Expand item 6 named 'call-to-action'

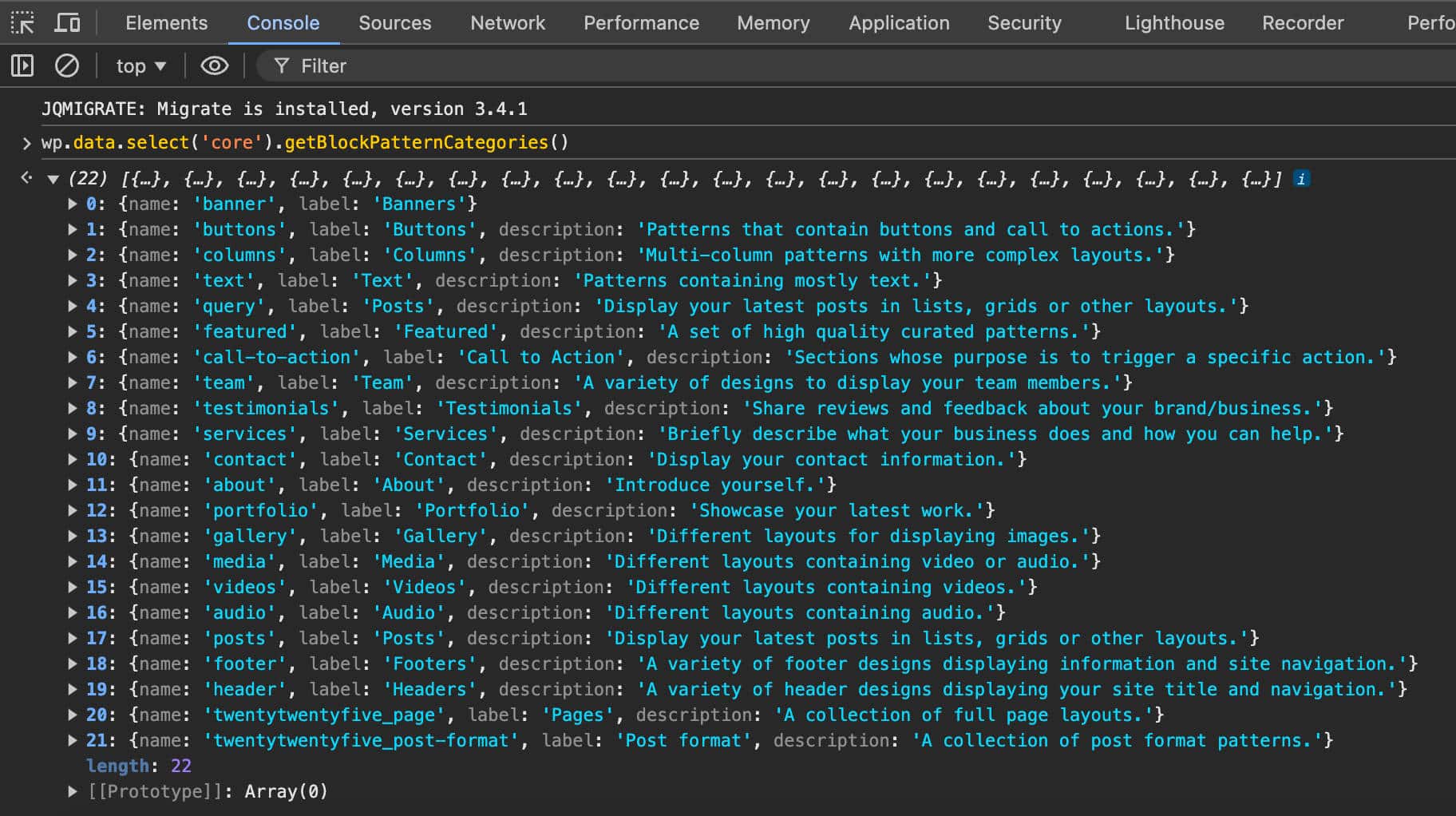point(73,357)
